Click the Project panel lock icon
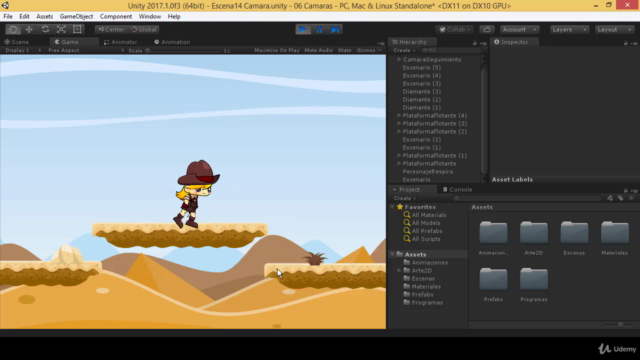Image resolution: width=640 pixels, height=360 pixels. tap(625, 190)
